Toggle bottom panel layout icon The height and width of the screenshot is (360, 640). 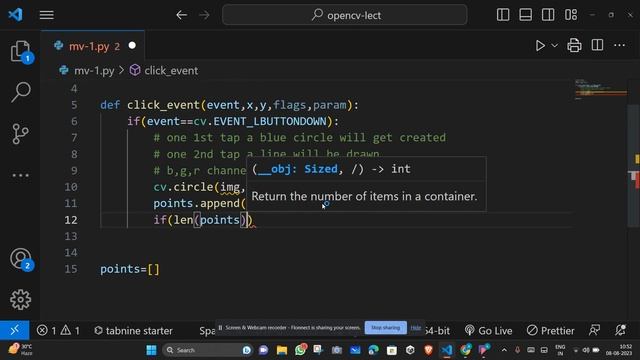click(x=525, y=15)
